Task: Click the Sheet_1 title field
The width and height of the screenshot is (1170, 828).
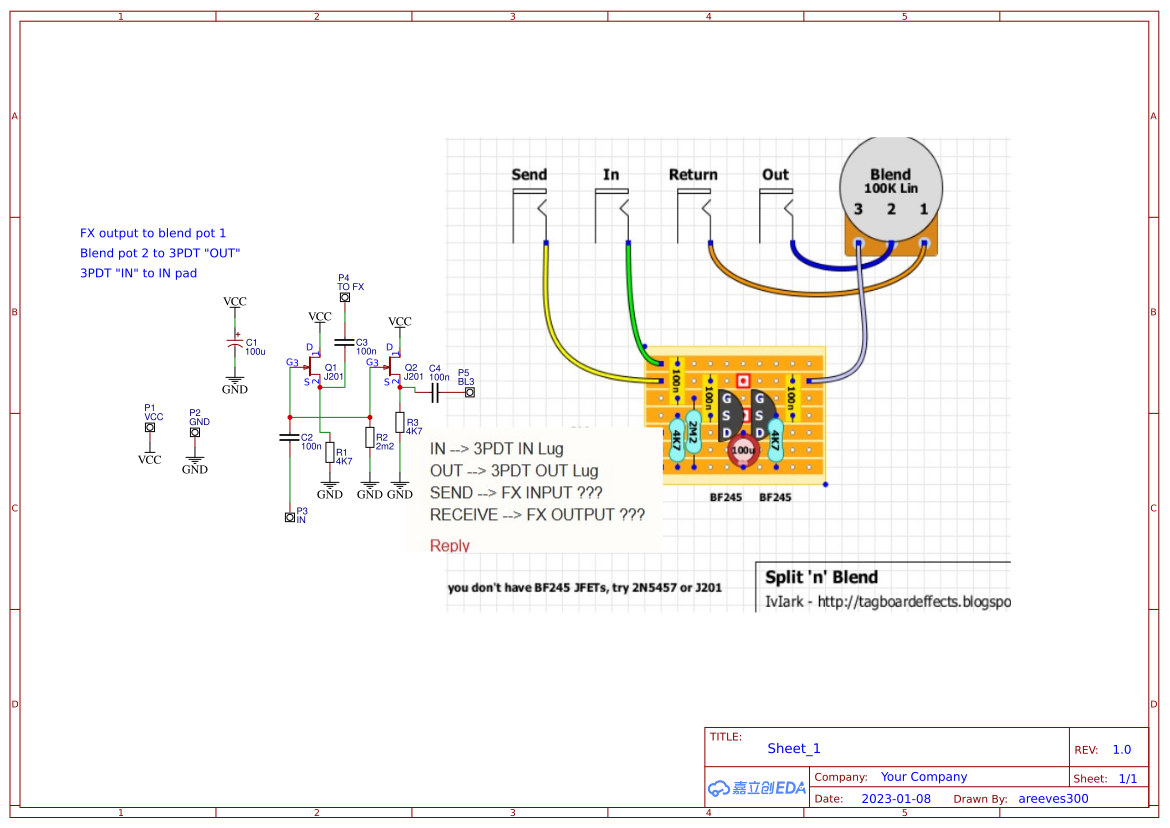Action: [x=793, y=748]
